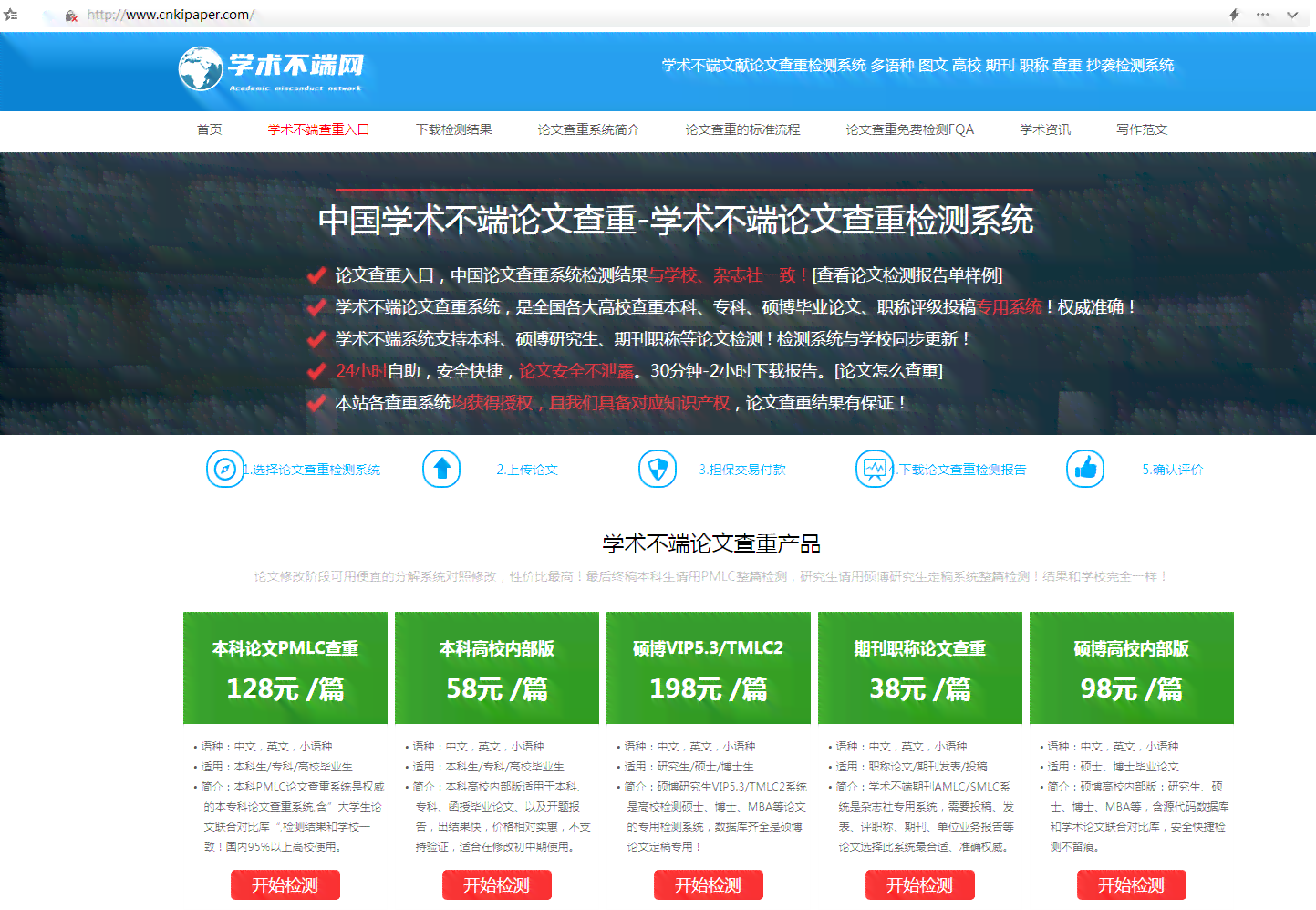Open the three-dot browser menu
This screenshot has width=1316, height=910.
[1263, 15]
